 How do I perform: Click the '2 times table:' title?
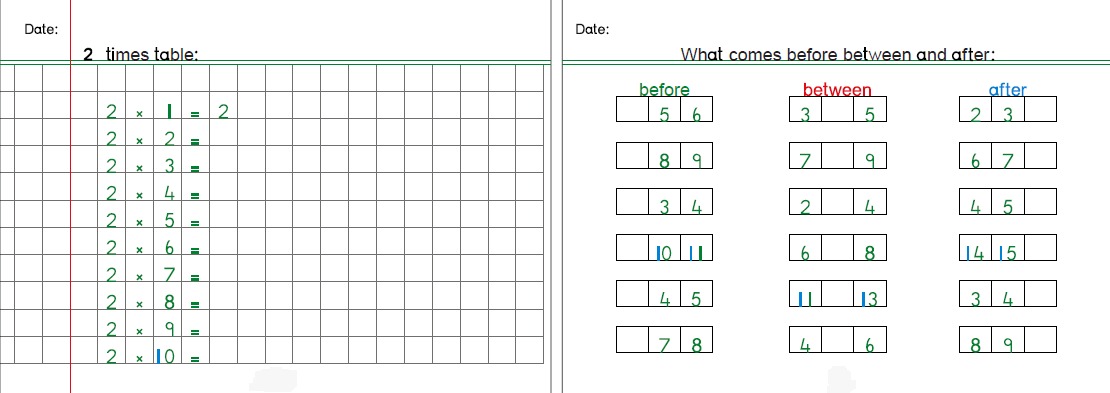(141, 54)
